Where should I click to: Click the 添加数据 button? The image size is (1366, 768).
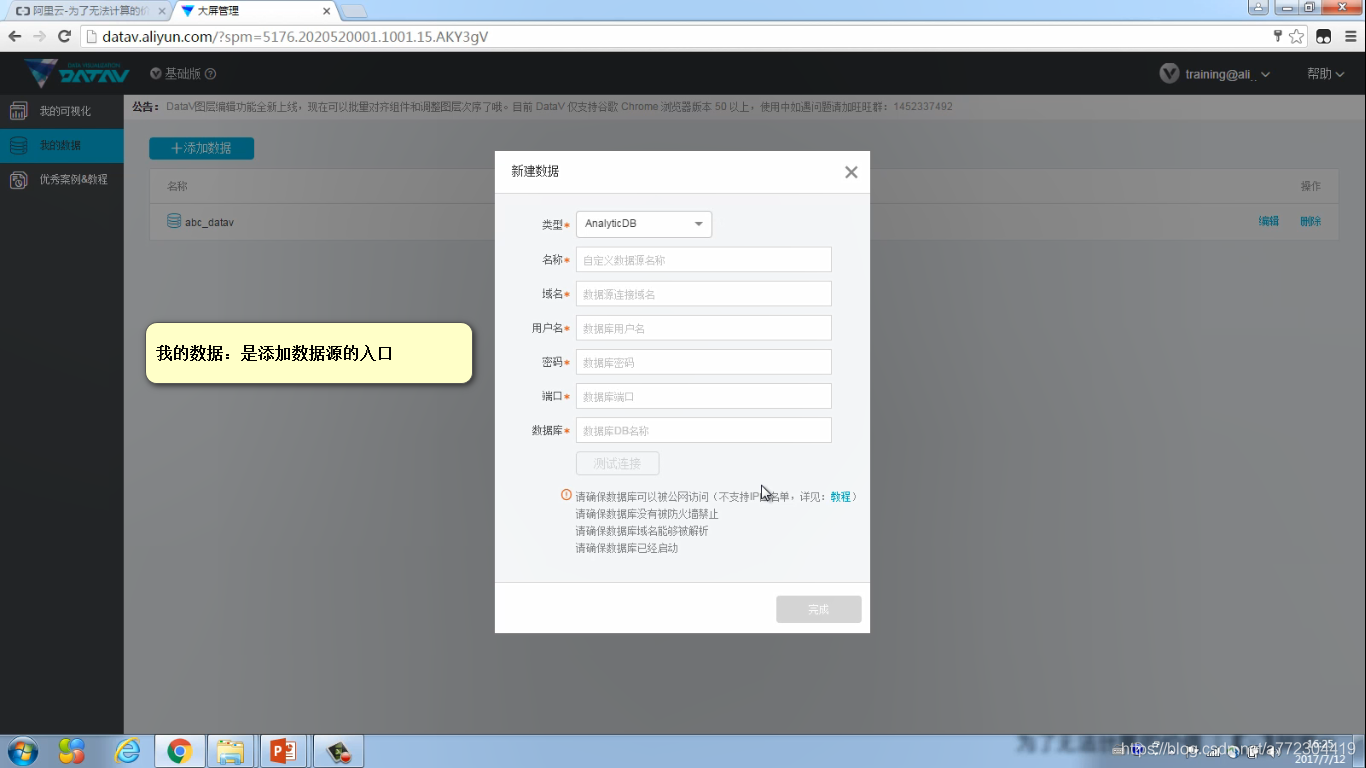click(201, 148)
